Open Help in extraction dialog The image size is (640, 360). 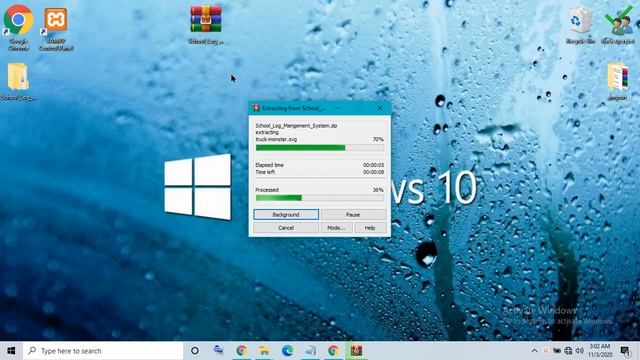(370, 228)
